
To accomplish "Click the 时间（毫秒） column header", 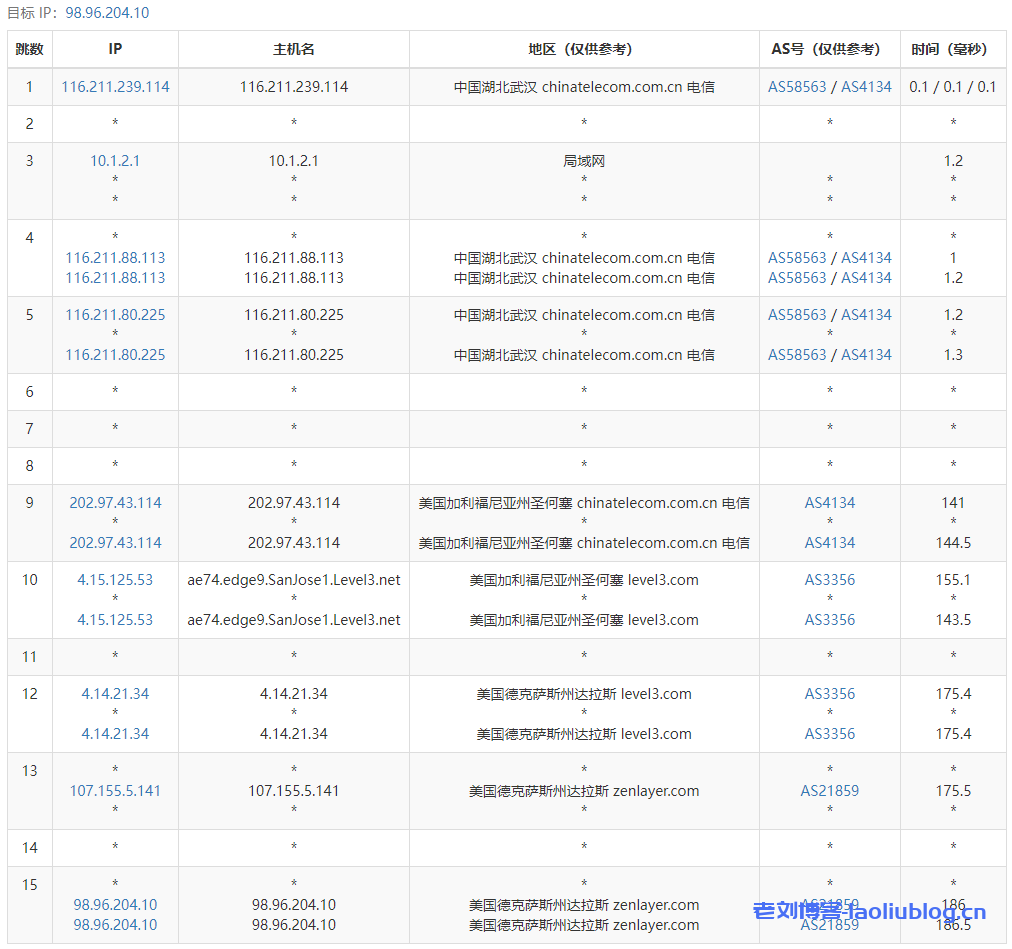I will click(x=952, y=49).
